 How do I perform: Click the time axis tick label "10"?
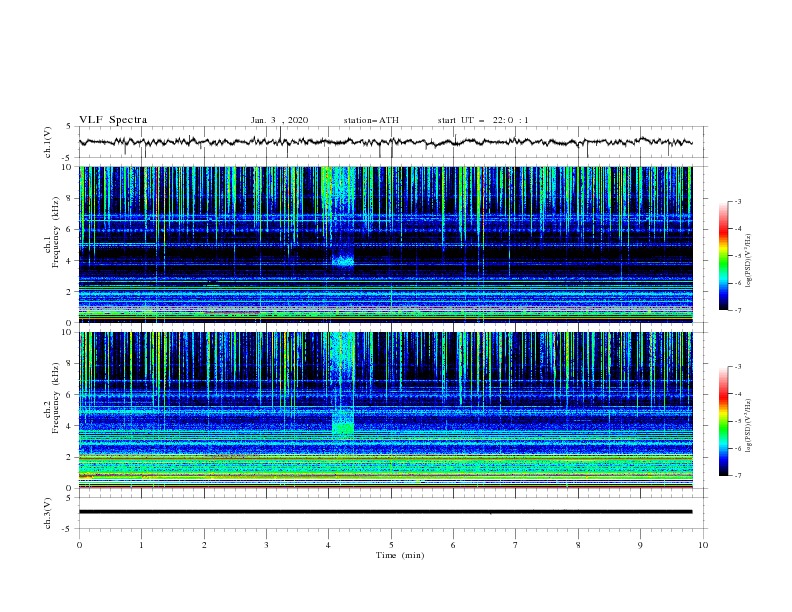(703, 545)
